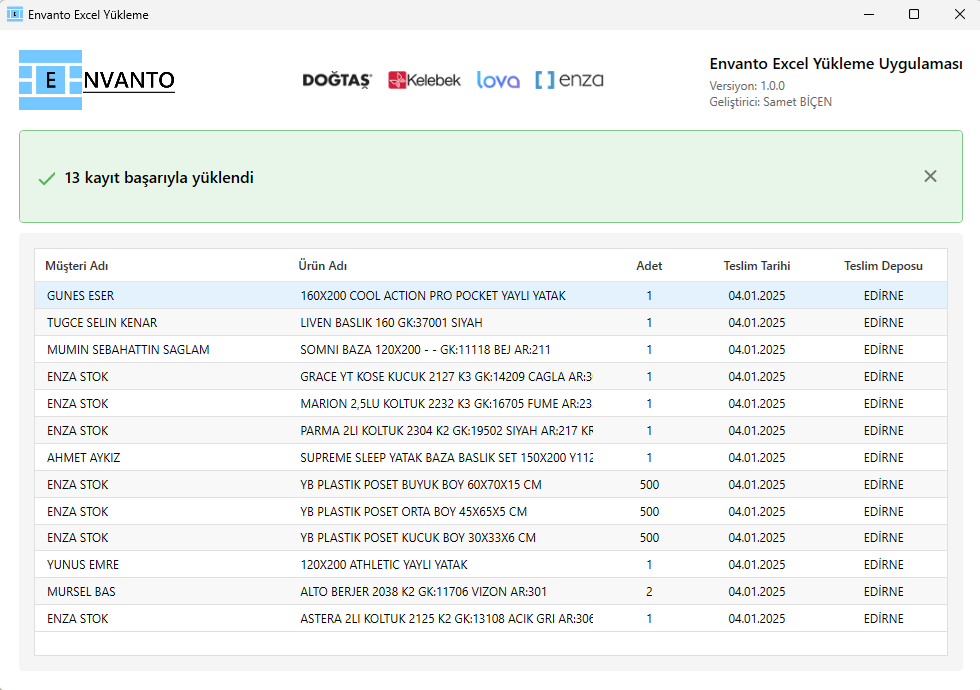Maximize the Envanto Excel Yükleme window

913,15
